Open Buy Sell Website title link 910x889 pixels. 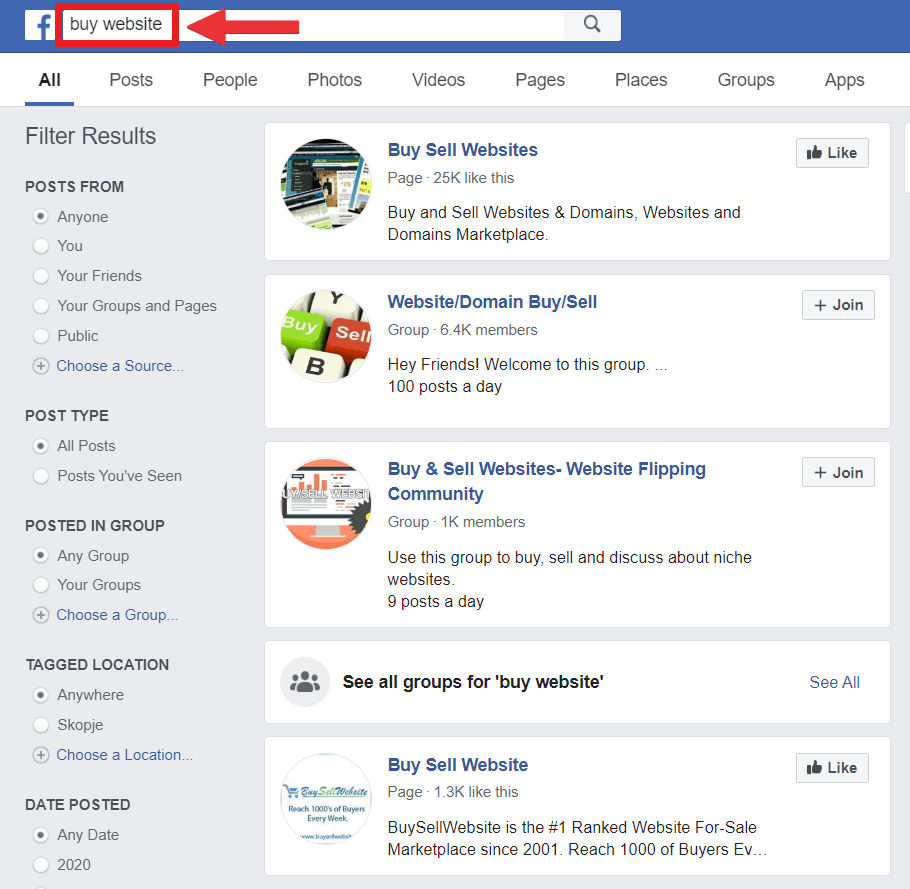click(x=457, y=765)
